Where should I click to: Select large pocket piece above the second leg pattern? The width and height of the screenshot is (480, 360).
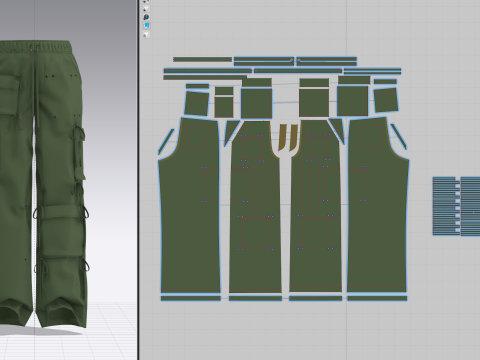pos(257,103)
